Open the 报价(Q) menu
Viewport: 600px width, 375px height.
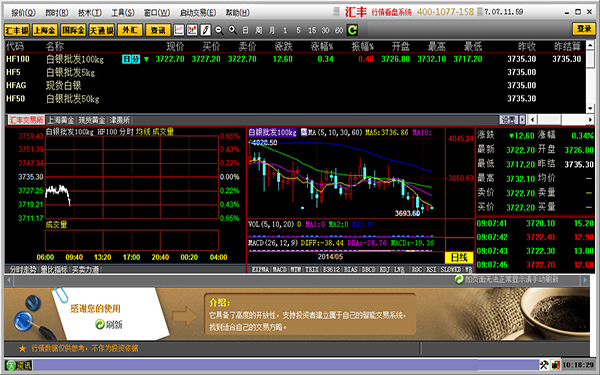coord(23,13)
